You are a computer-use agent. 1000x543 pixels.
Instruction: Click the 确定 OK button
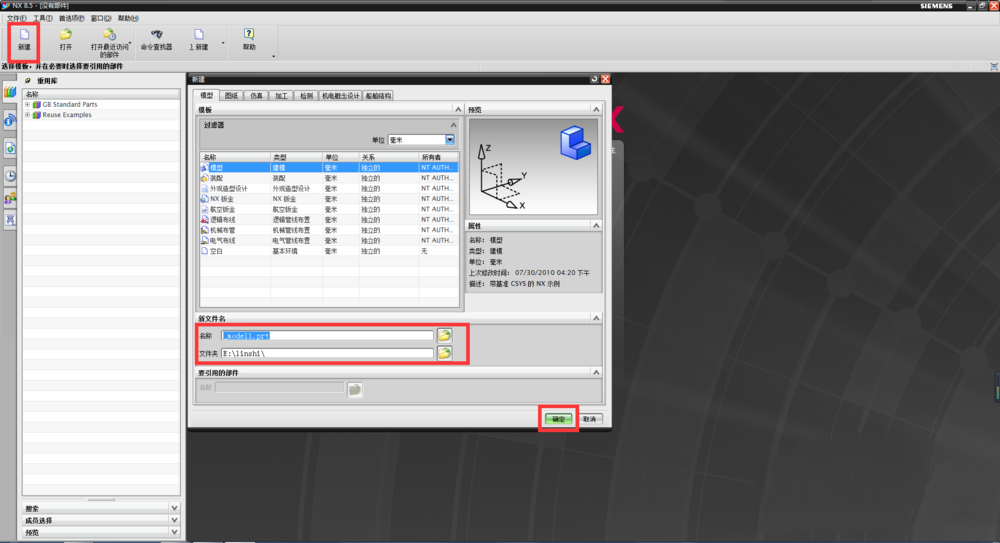coord(559,419)
